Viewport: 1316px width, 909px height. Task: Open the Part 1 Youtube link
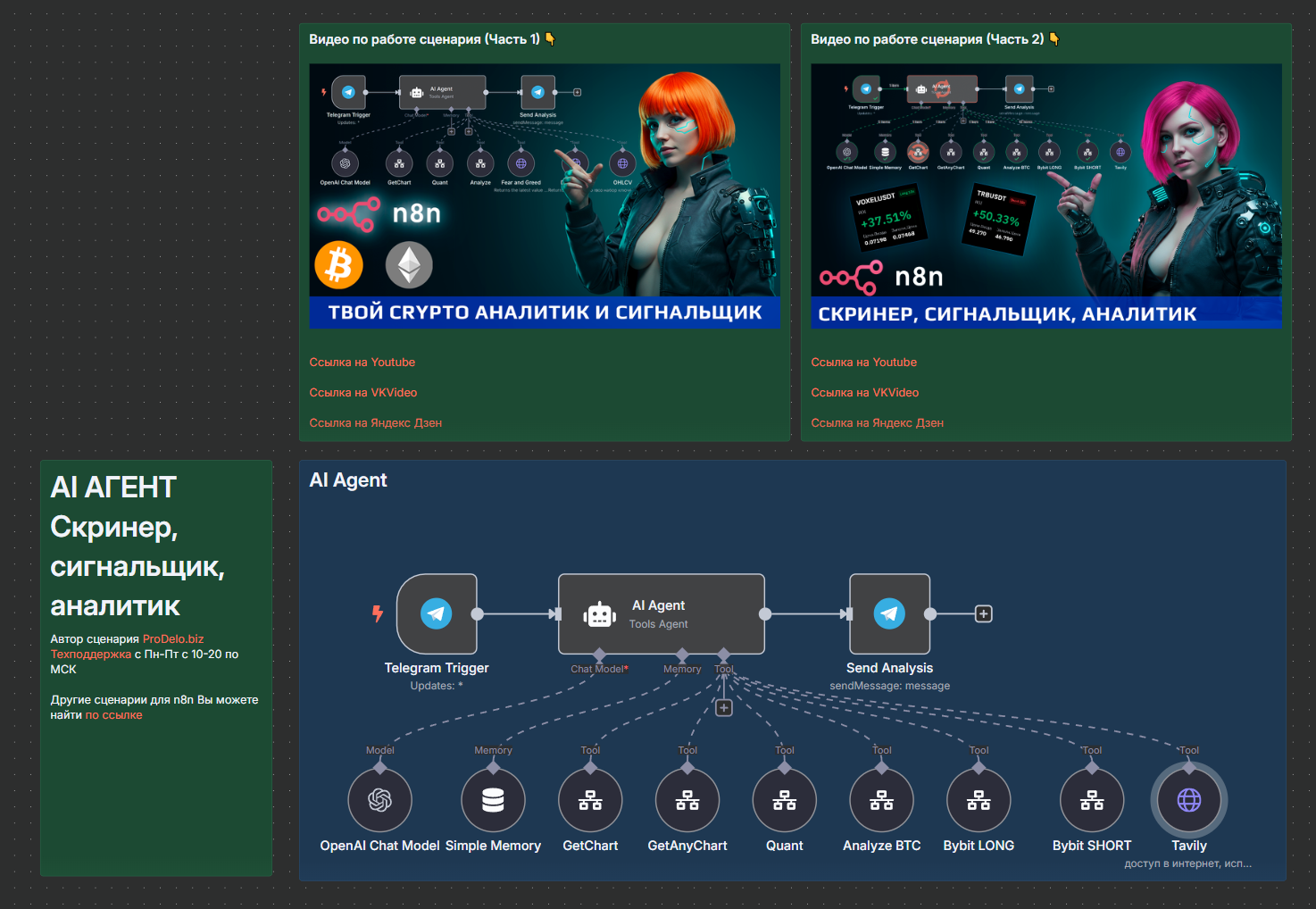pyautogui.click(x=362, y=362)
